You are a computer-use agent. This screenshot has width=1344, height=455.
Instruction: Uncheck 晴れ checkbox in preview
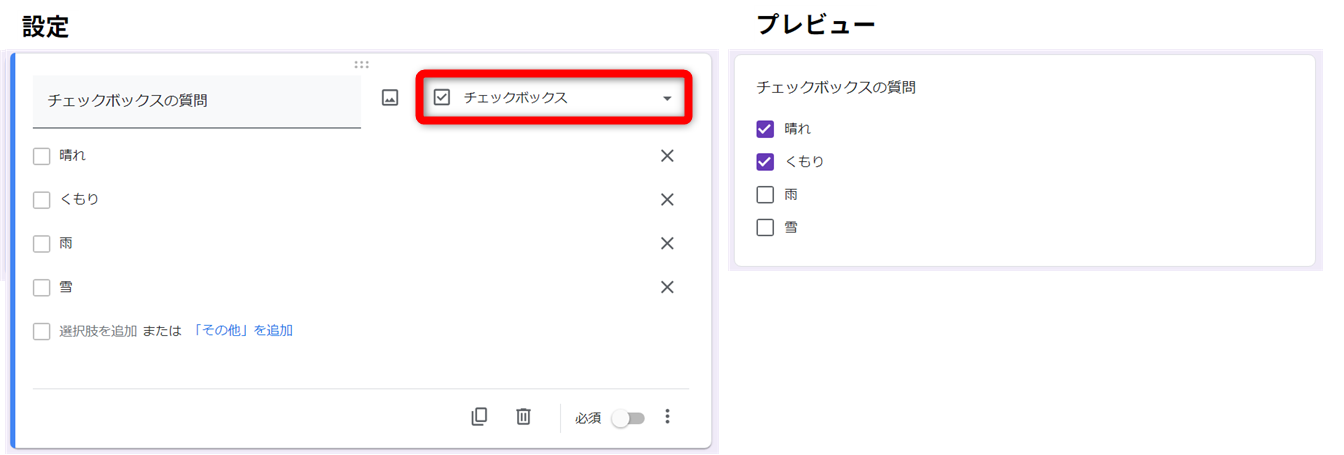coord(765,129)
